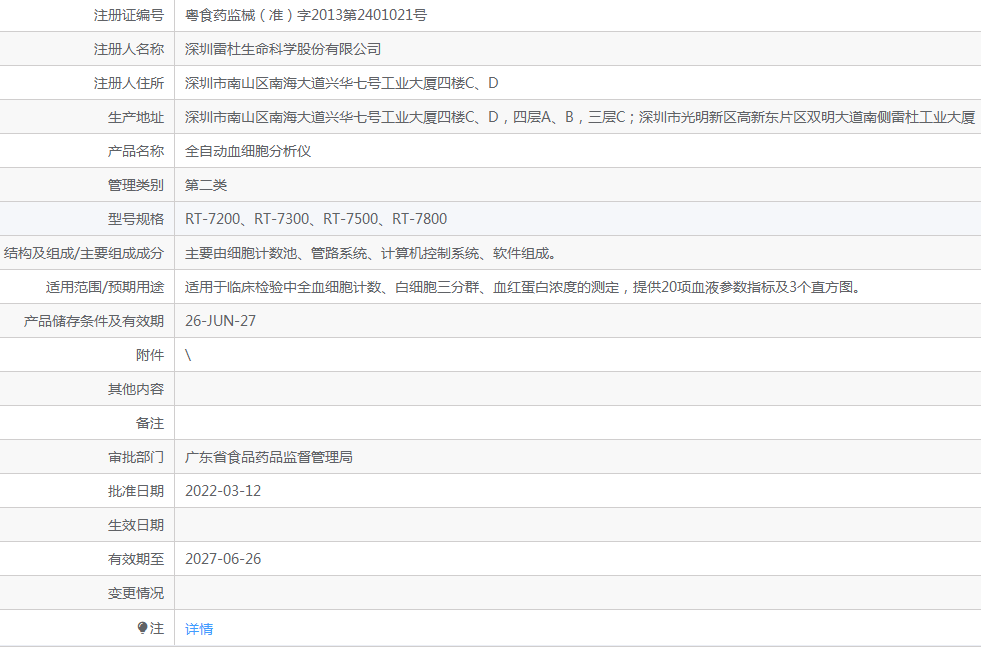Image resolution: width=981 pixels, height=653 pixels.
Task: Click the 注册证编号 row label
Action: coord(128,15)
